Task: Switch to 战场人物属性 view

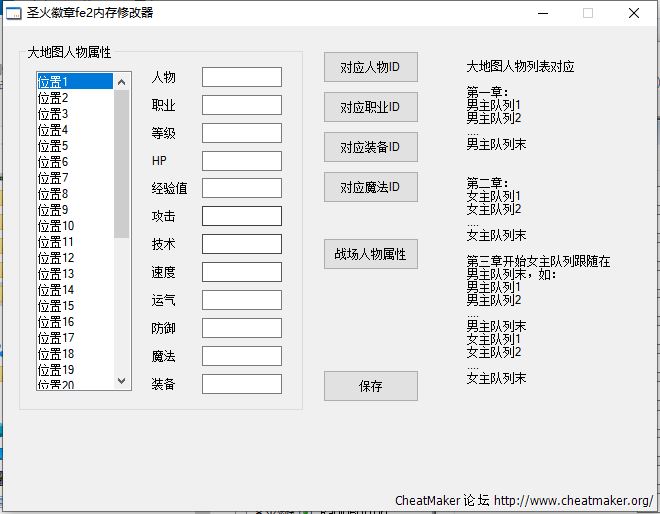Action: pos(370,254)
